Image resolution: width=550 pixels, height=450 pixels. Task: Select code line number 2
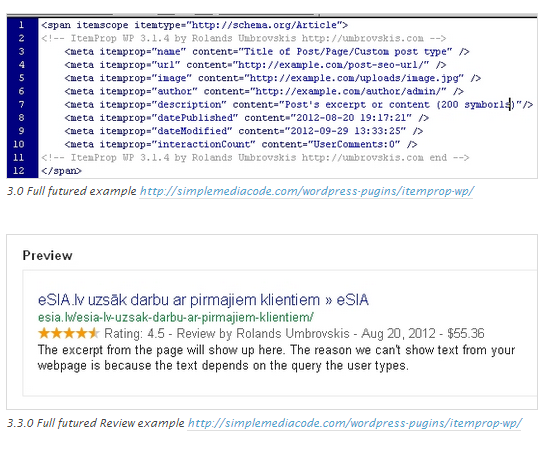point(21,38)
